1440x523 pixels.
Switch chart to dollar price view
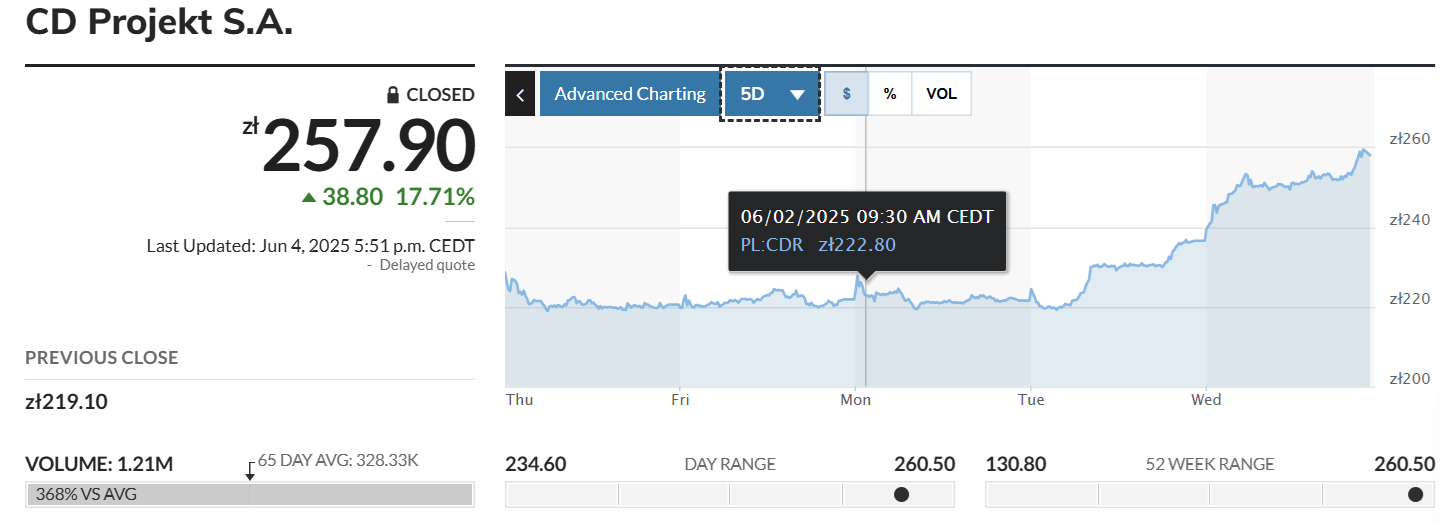click(847, 94)
